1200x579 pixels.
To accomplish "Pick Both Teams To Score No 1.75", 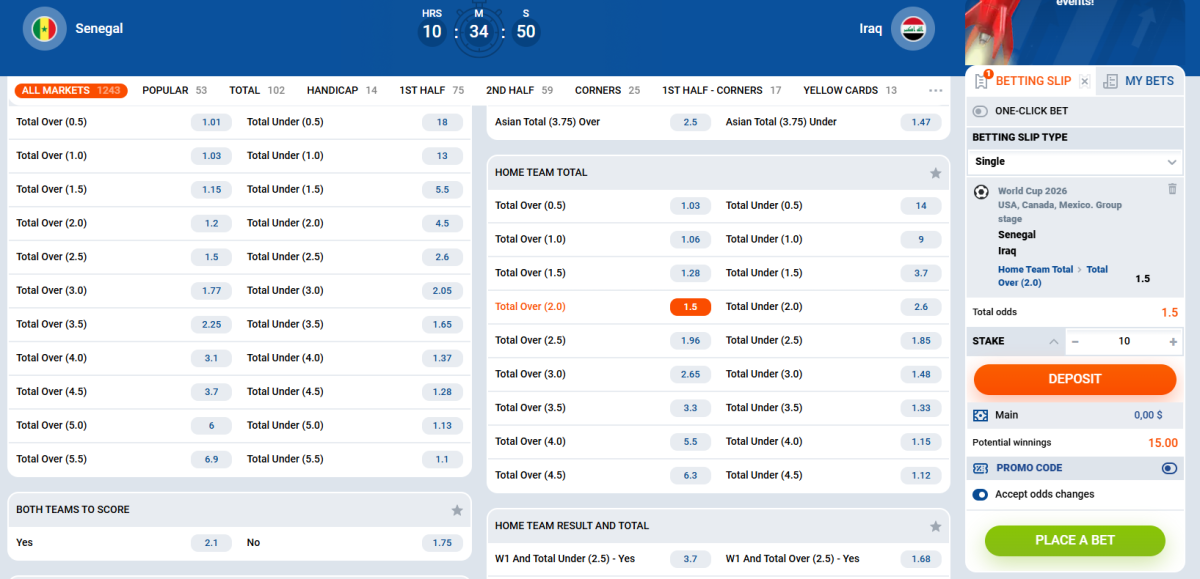I will 442,543.
